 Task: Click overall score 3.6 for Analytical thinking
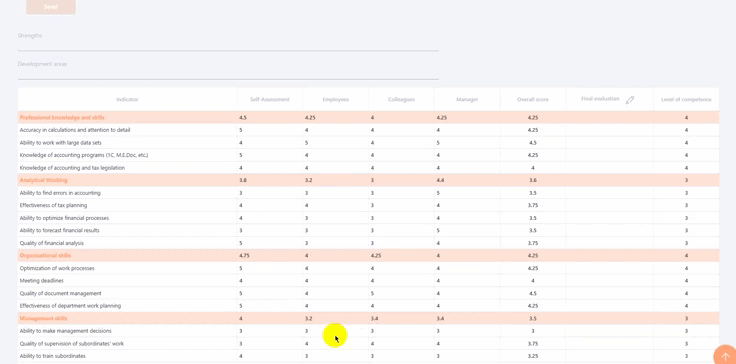(533, 180)
